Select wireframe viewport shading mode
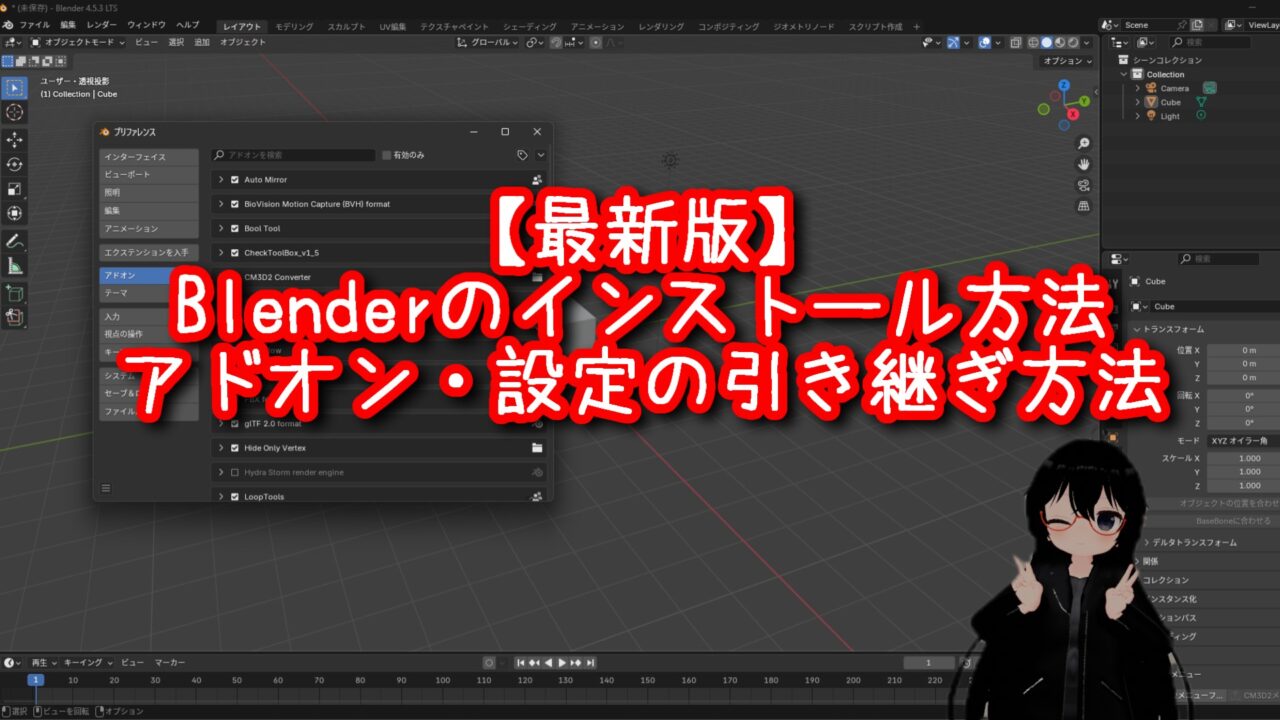This screenshot has width=1280, height=720. pos(1034,42)
